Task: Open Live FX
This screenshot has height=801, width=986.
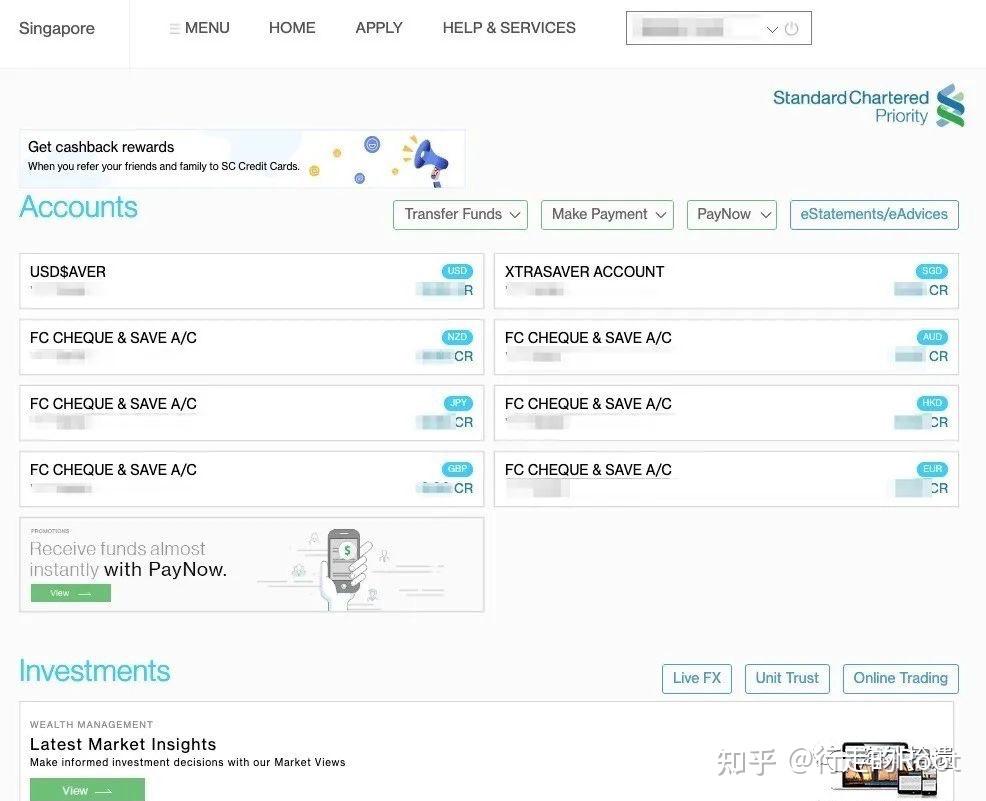Action: pyautogui.click(x=697, y=678)
